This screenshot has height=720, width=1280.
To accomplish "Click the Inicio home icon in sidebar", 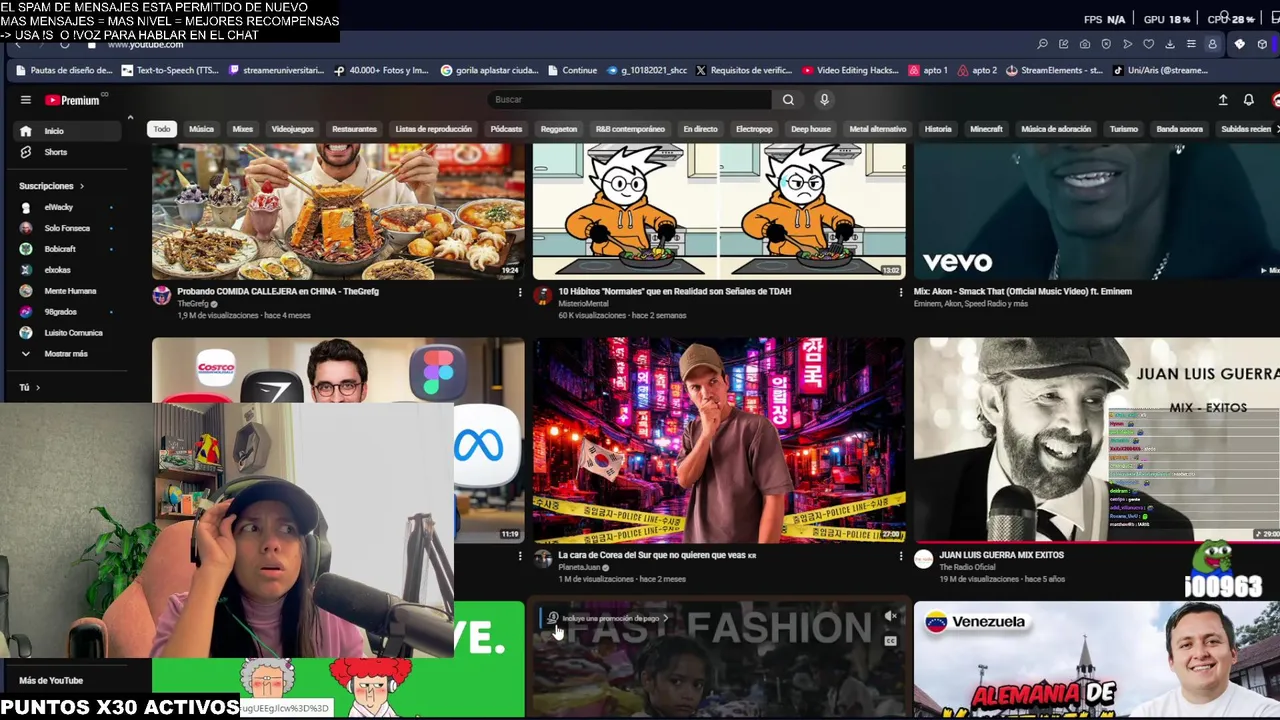I will click(26, 131).
